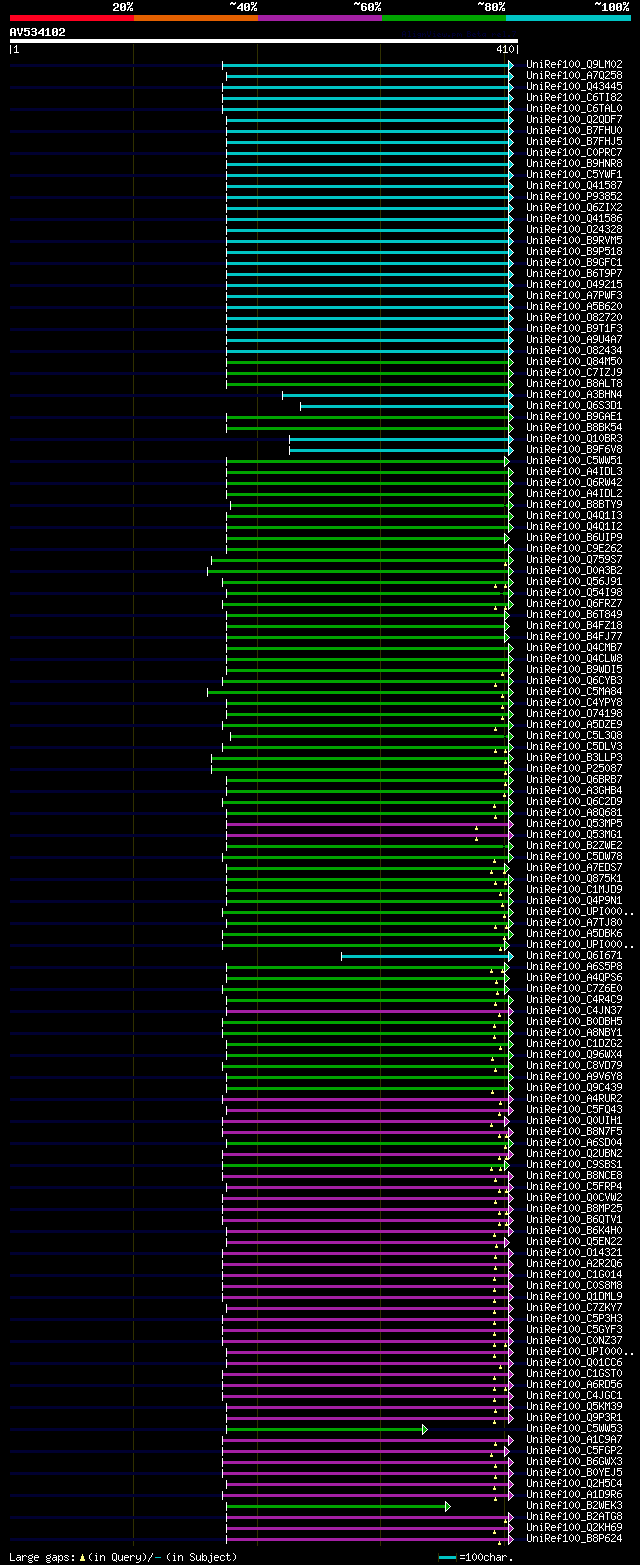Select the UniRef100_O74198 entry
This screenshot has width=640, height=1565.
coord(574,713)
